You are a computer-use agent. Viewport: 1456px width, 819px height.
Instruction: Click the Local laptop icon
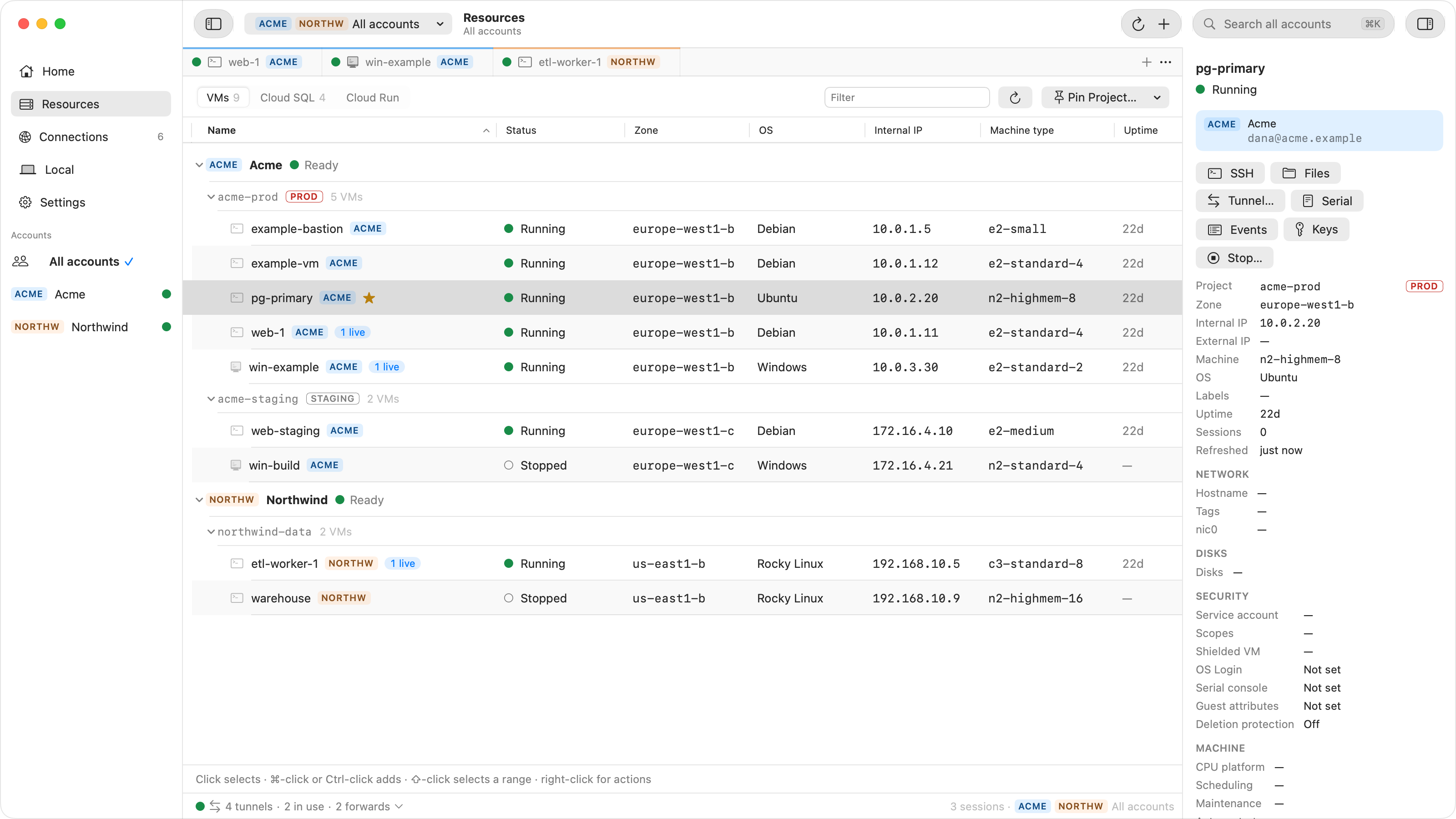click(x=28, y=170)
